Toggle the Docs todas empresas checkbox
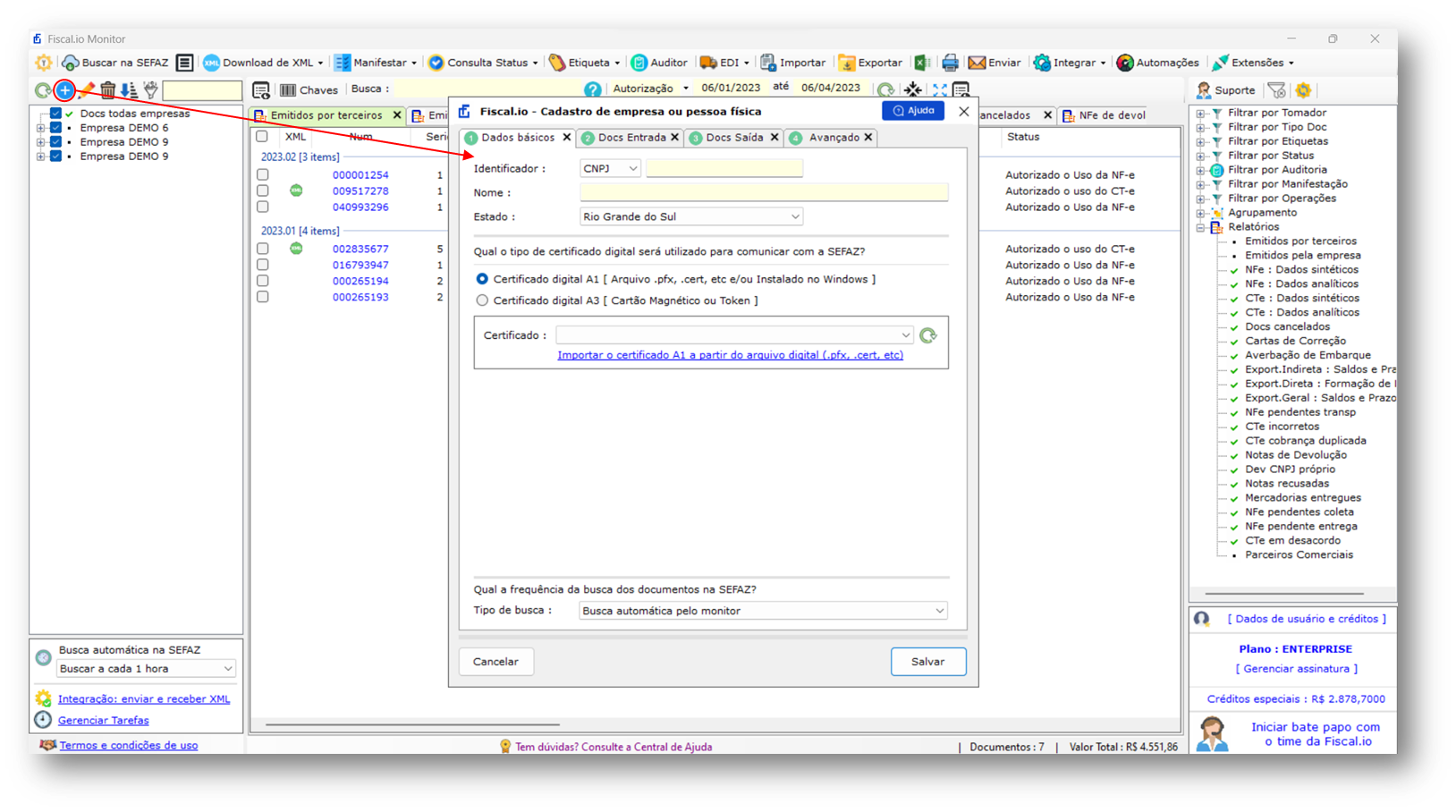The image size is (1456, 812). [55, 114]
